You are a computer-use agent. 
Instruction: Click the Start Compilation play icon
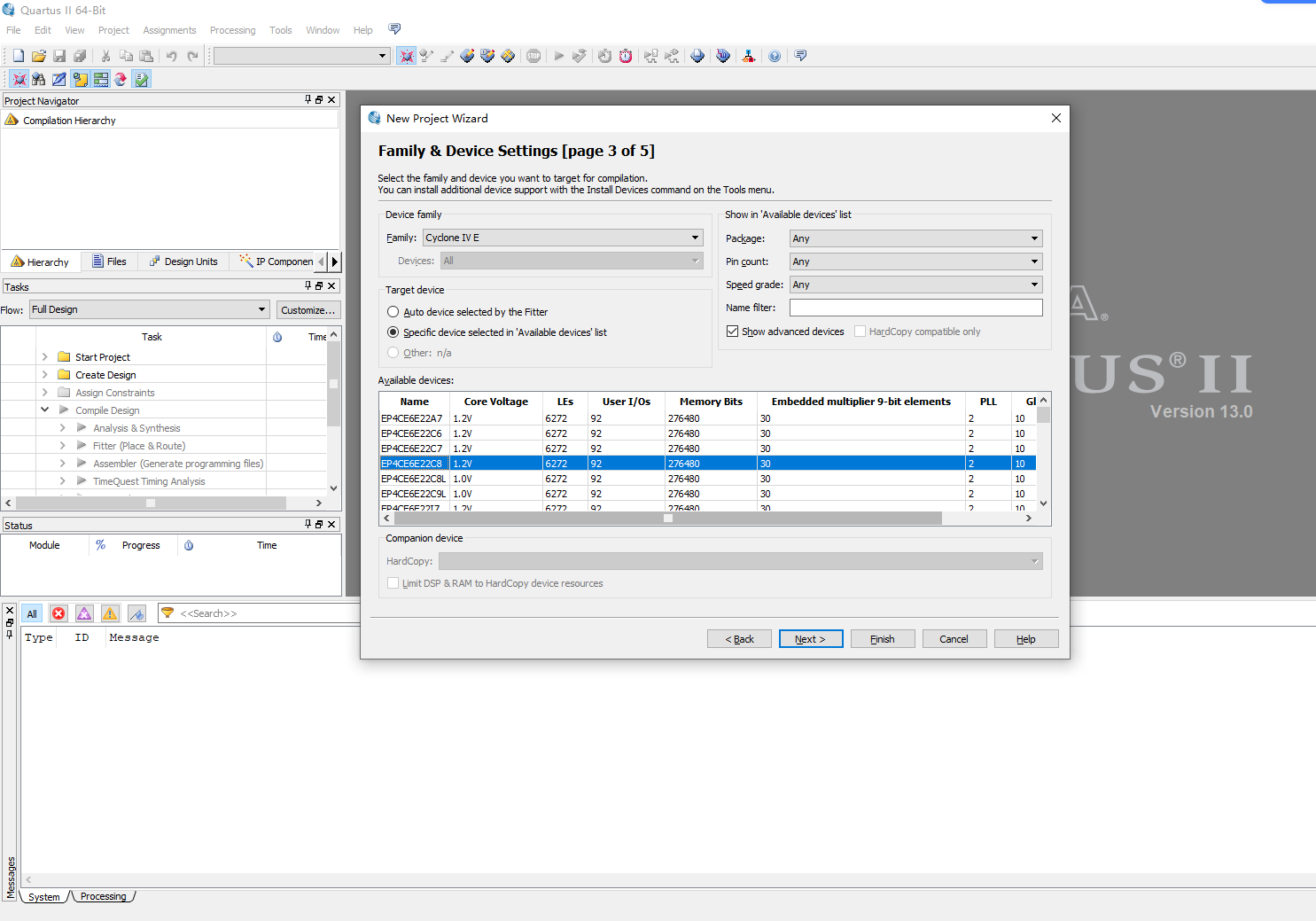pyautogui.click(x=559, y=56)
